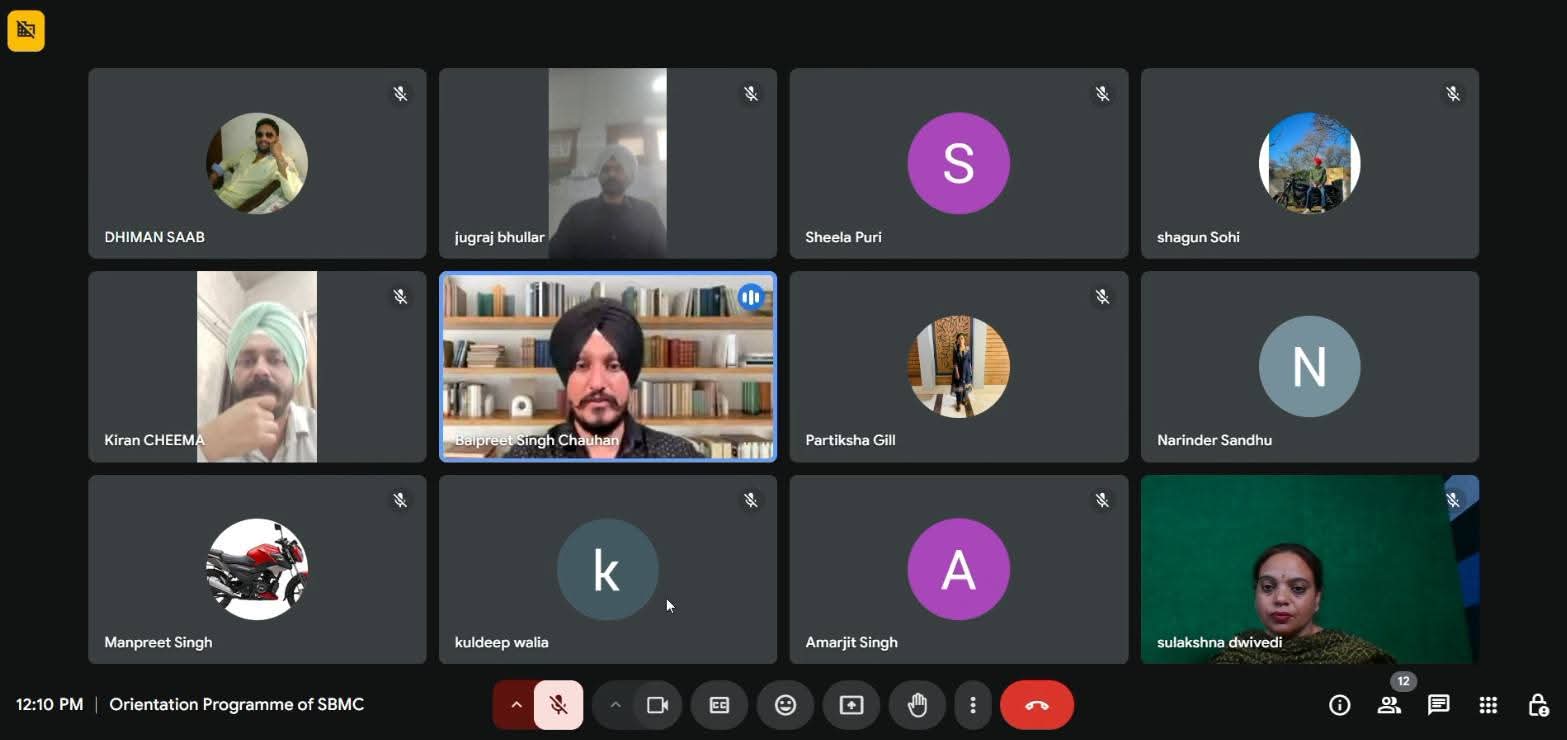Click muted mic icon on kuldeep walia tile
The height and width of the screenshot is (740, 1567).
tap(751, 499)
